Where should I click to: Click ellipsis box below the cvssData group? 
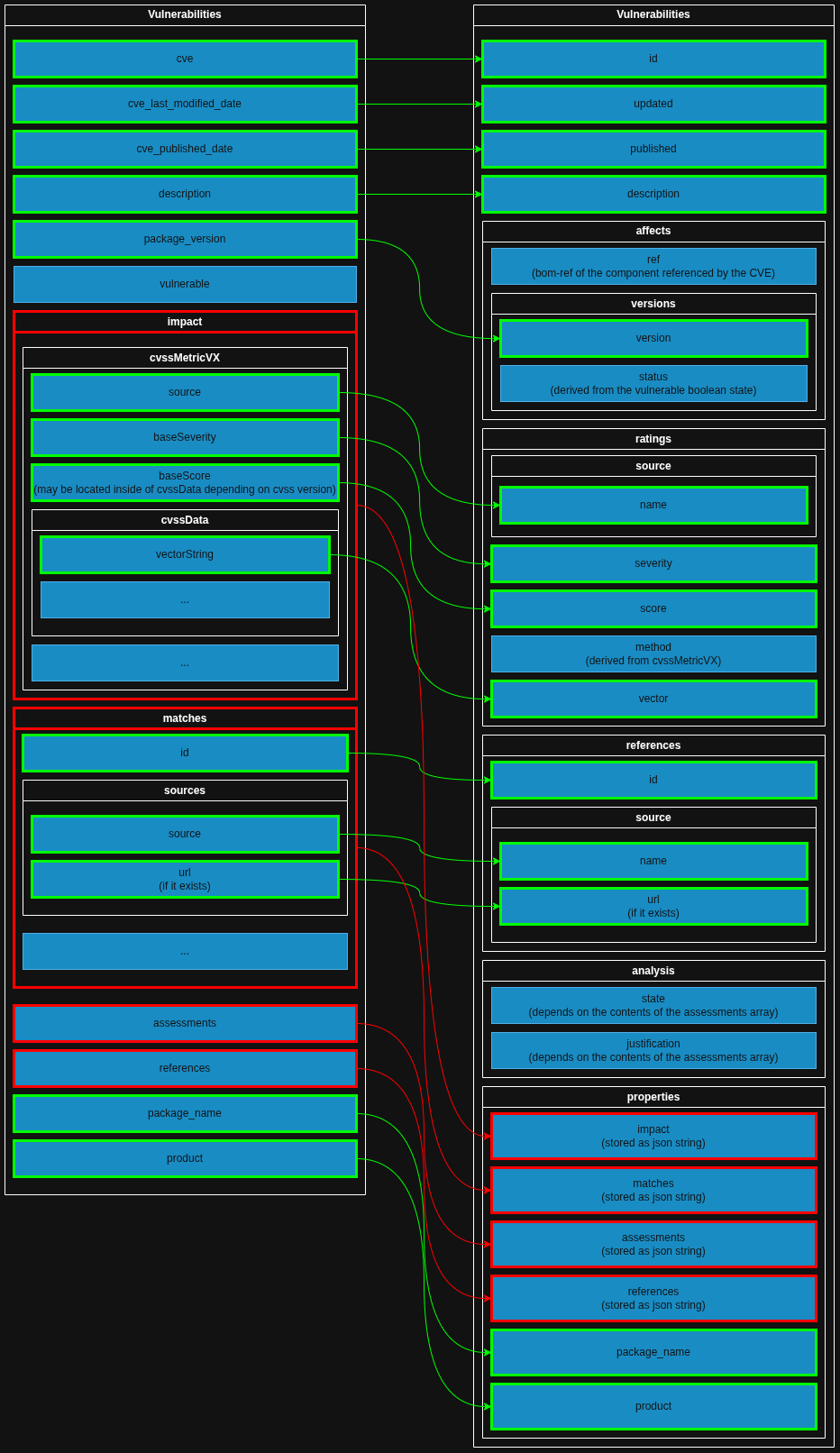point(185,663)
